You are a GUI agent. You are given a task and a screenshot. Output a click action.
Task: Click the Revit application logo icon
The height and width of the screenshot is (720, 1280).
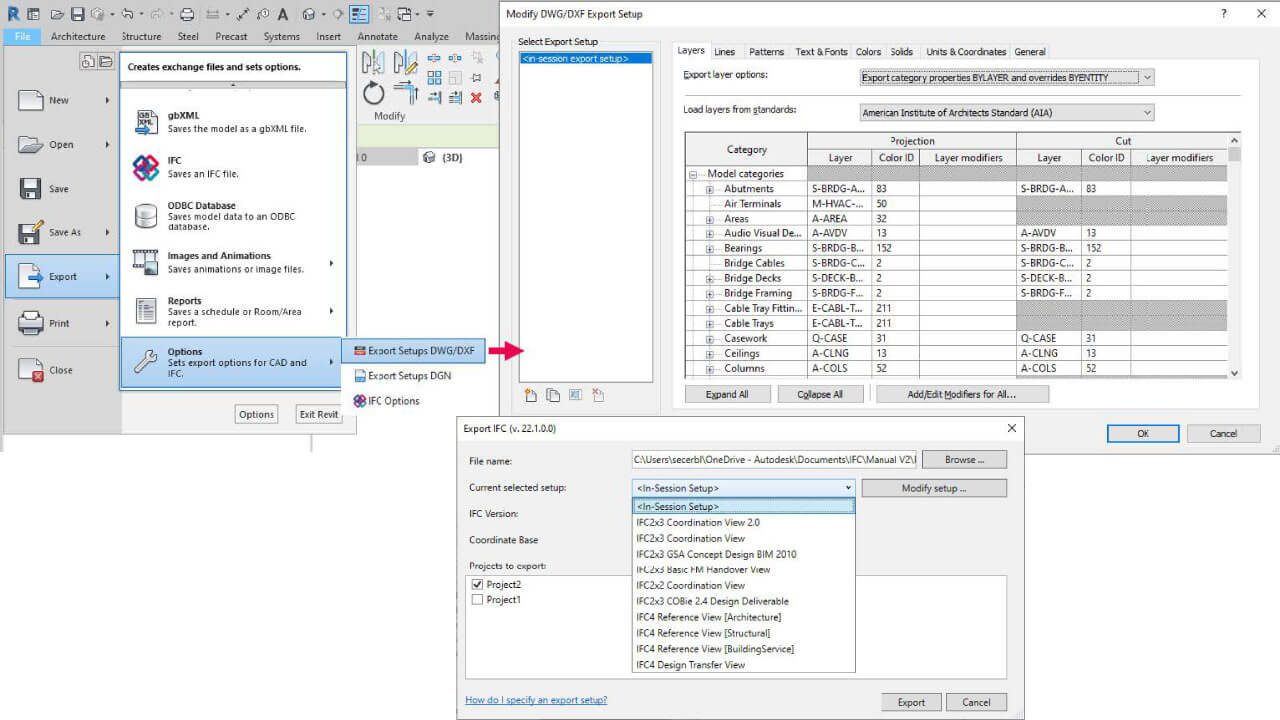[14, 14]
